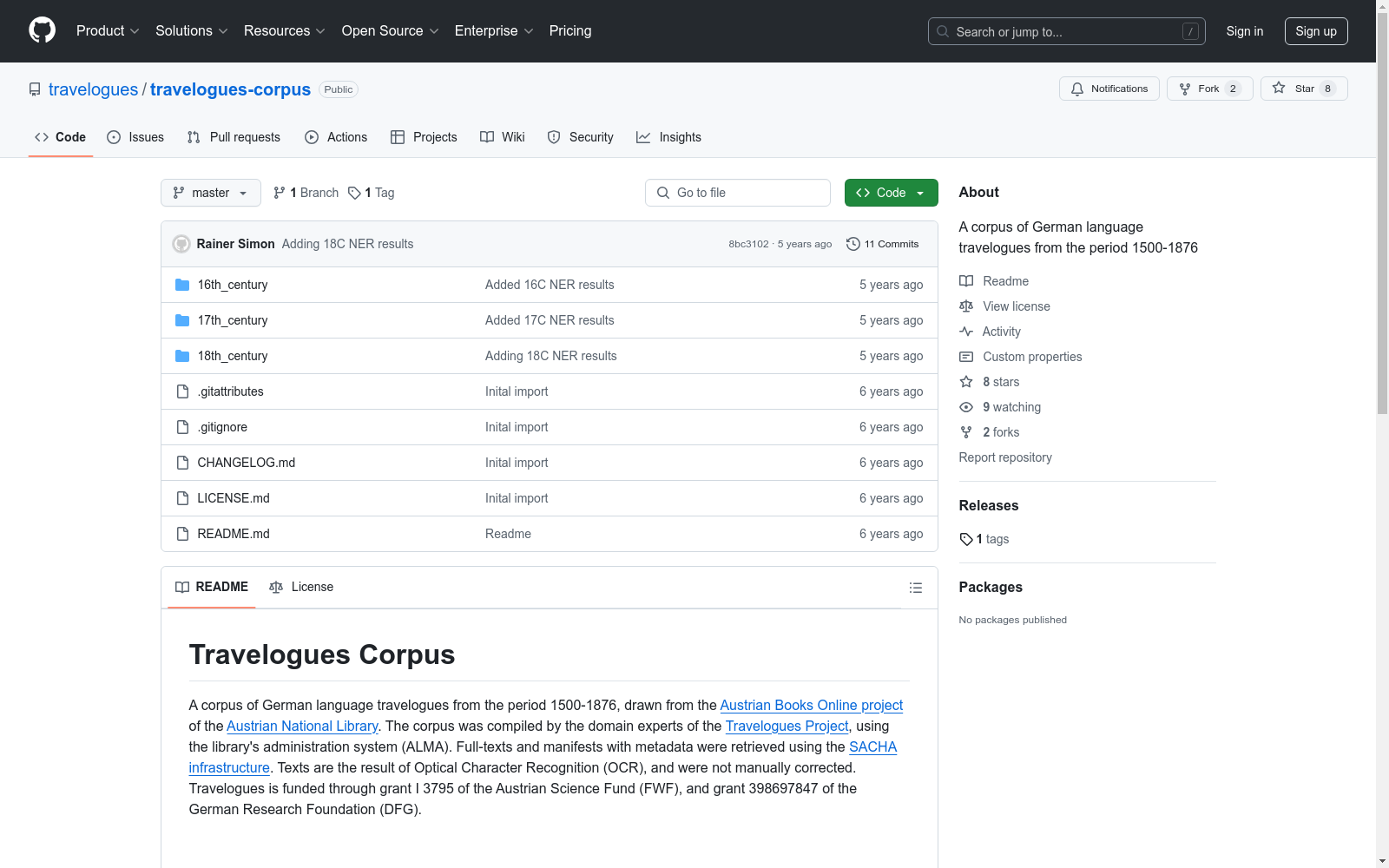Open the README outline list icon
The width and height of the screenshot is (1389, 868).
point(916,588)
